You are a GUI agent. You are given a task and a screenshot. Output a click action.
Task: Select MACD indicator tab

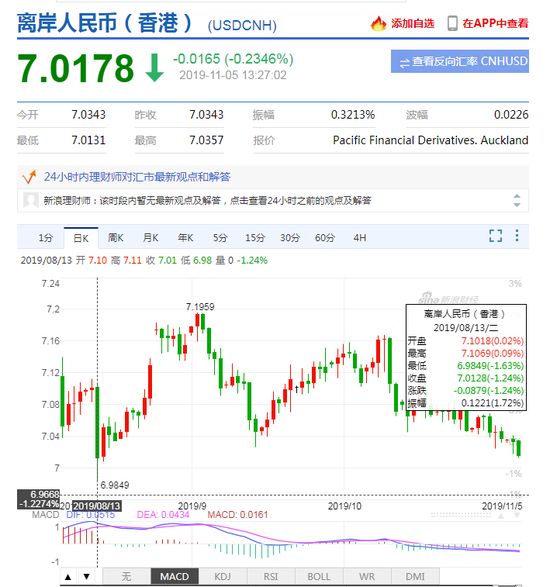[174, 577]
